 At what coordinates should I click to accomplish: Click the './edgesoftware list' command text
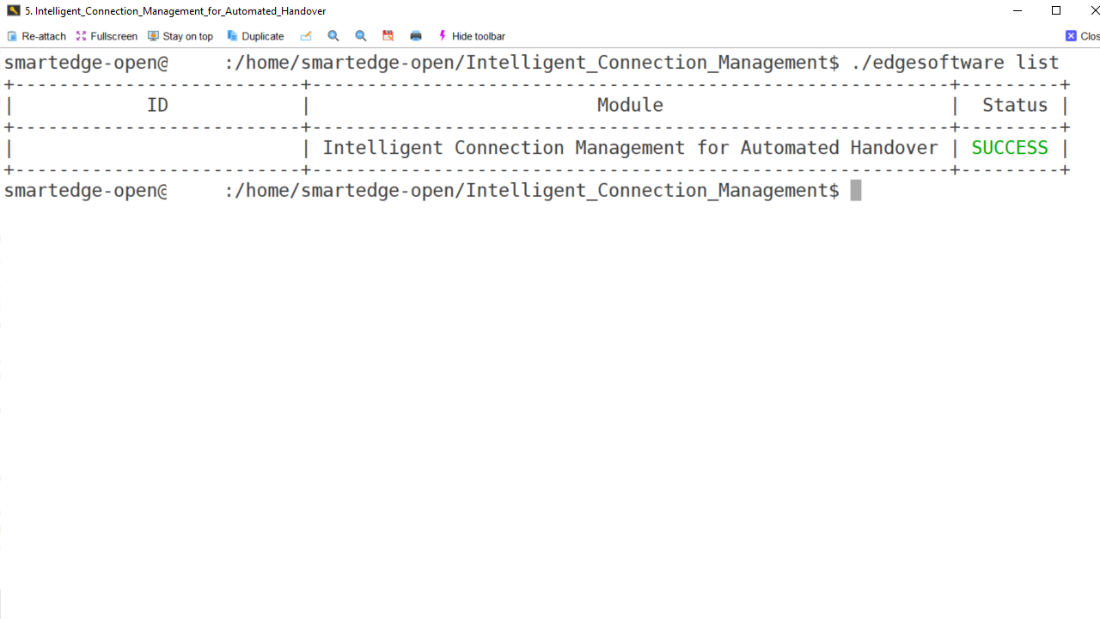(955, 63)
